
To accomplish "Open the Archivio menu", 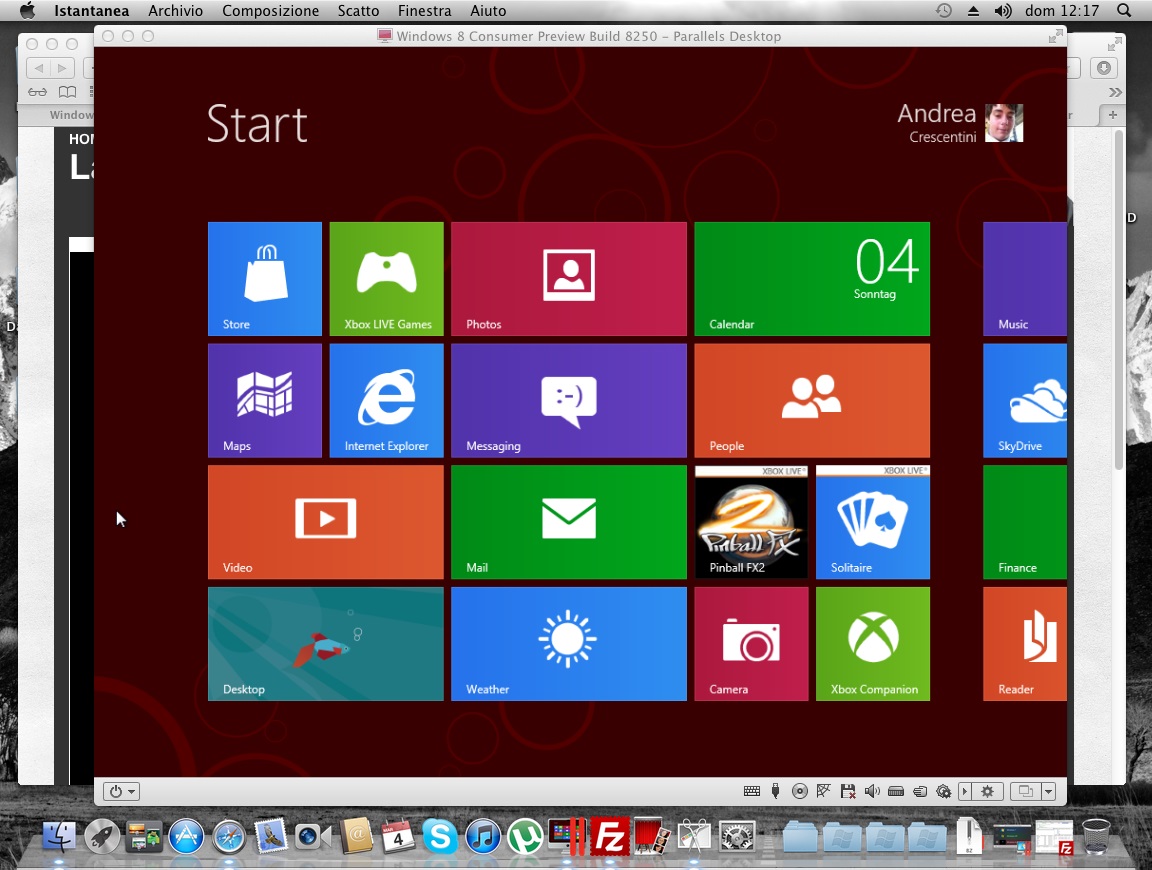I will [176, 10].
